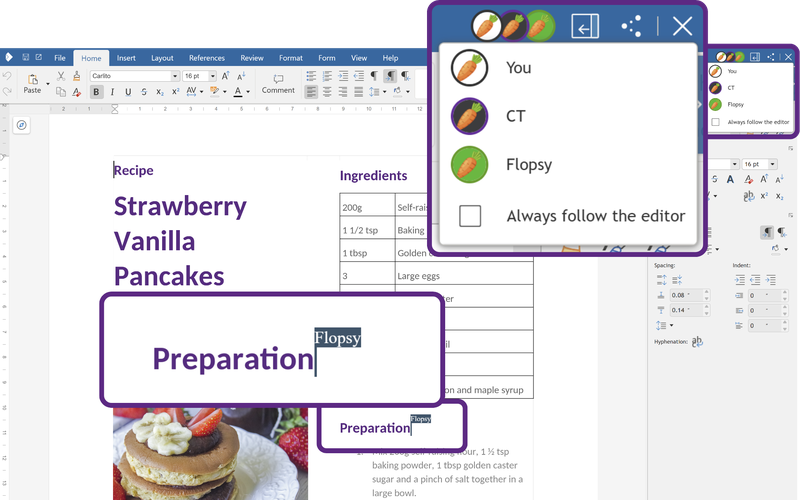Switch to the Insert tab

coord(126,58)
